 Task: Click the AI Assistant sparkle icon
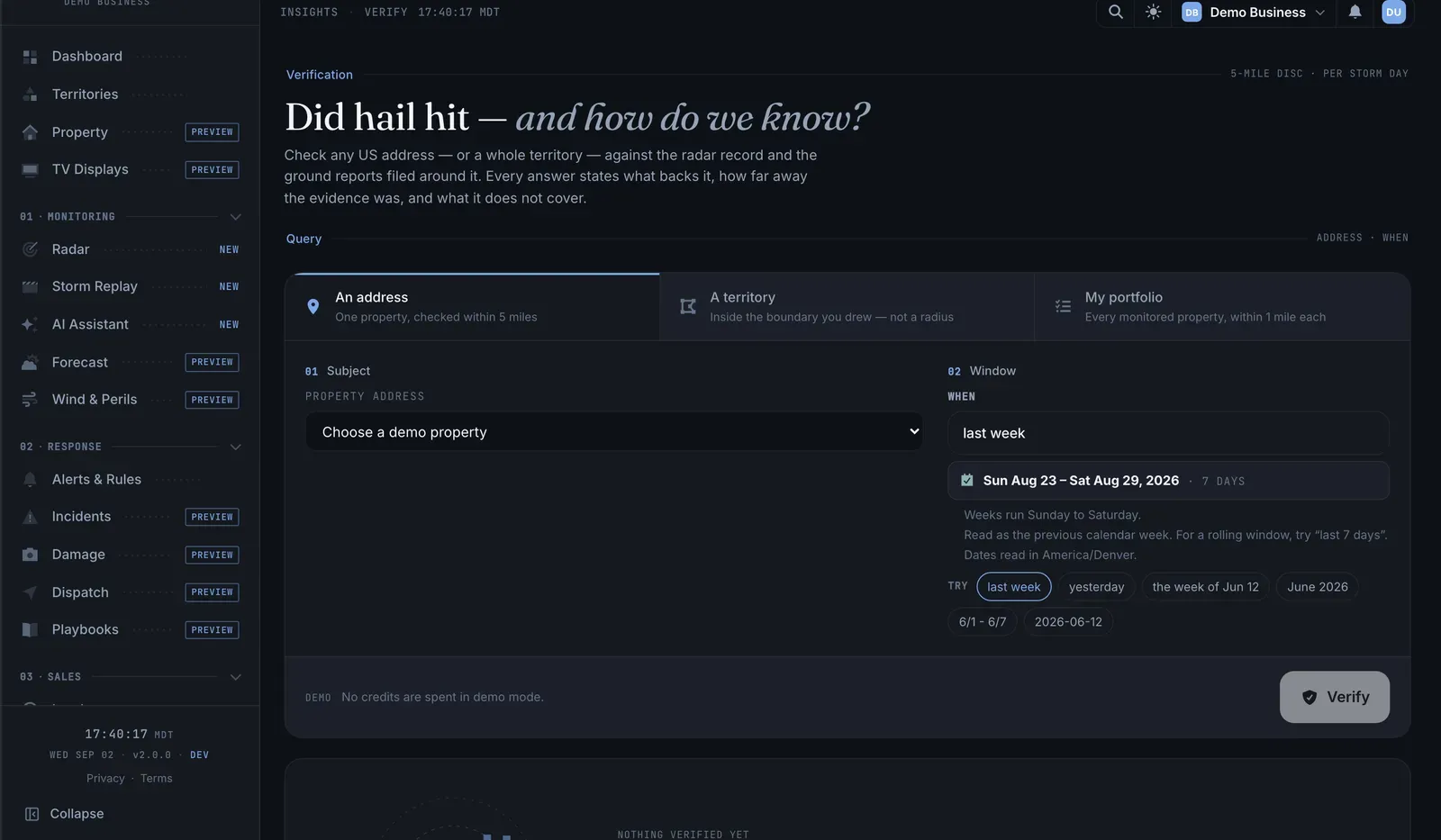[x=30, y=325]
